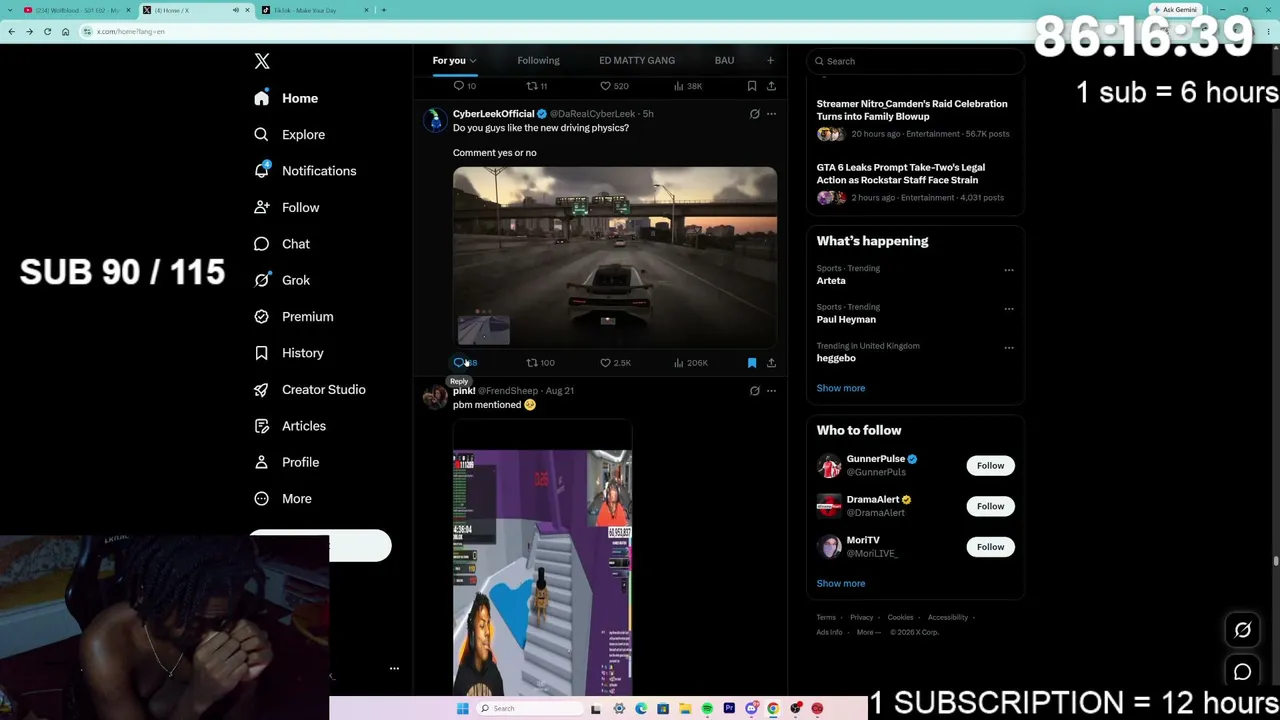Screen dimensions: 1280x720
Task: Open the Creator Studio rocket icon
Action: pyautogui.click(x=262, y=390)
